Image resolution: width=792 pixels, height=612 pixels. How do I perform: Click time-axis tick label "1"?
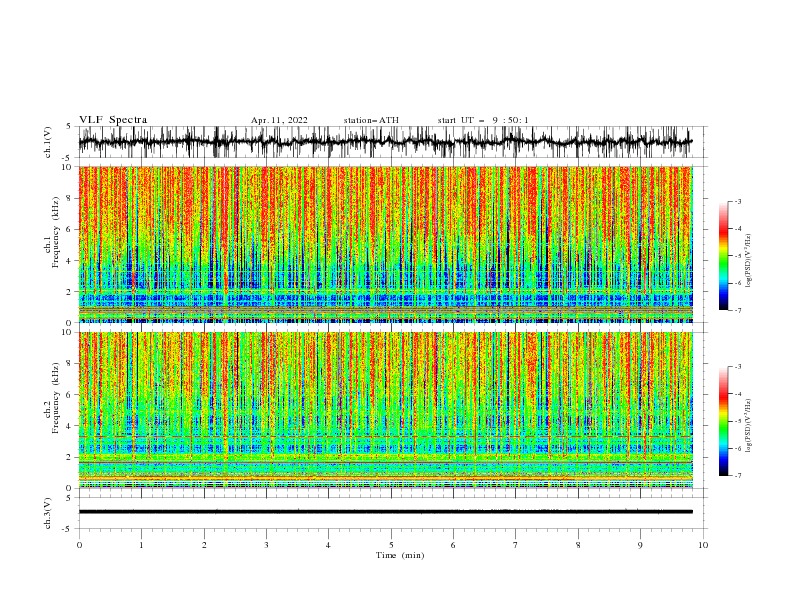coord(141,545)
